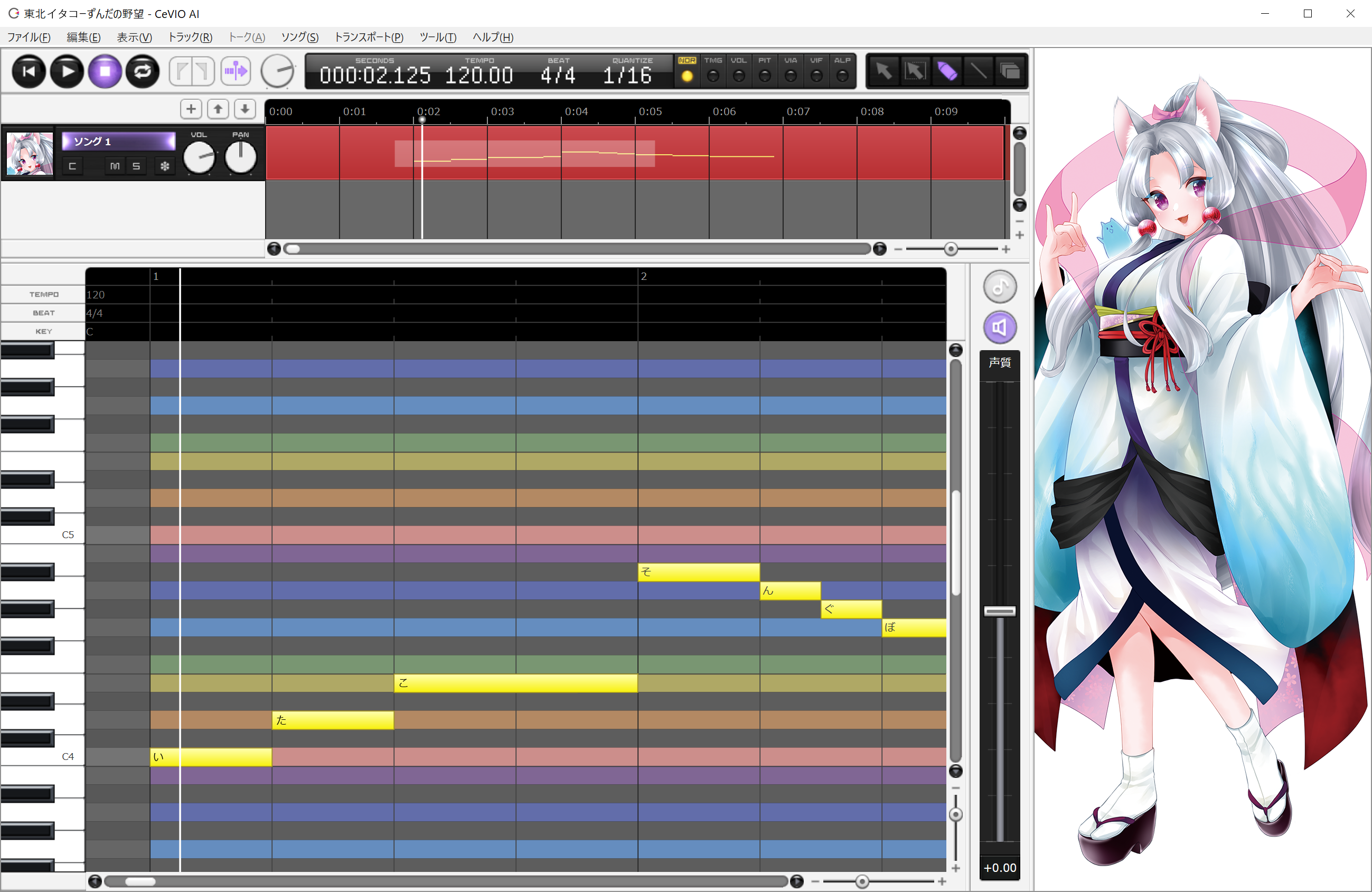Add a new track with plus button
This screenshot has width=1372, height=892.
(191, 109)
